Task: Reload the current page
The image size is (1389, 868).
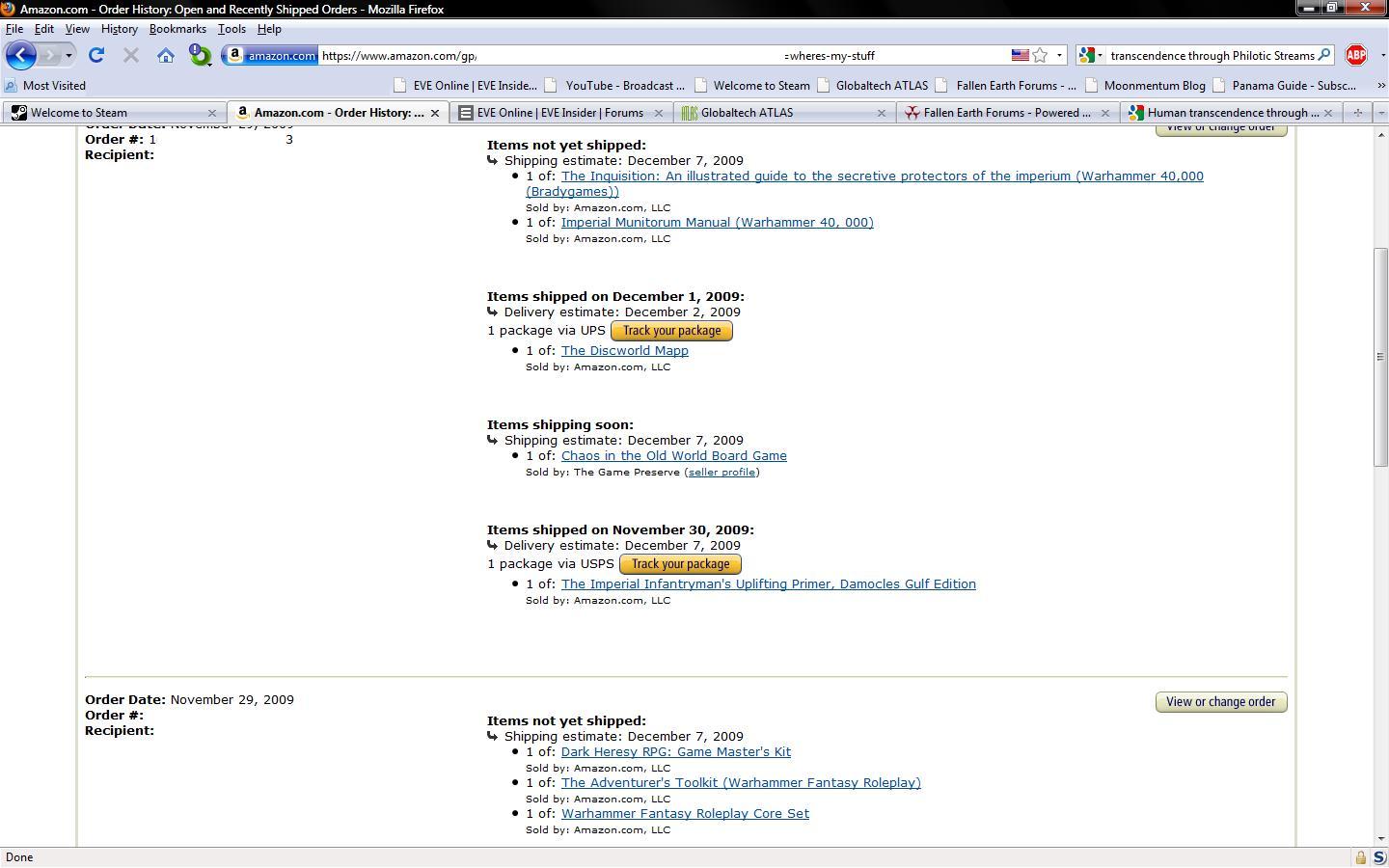Action: click(x=96, y=55)
